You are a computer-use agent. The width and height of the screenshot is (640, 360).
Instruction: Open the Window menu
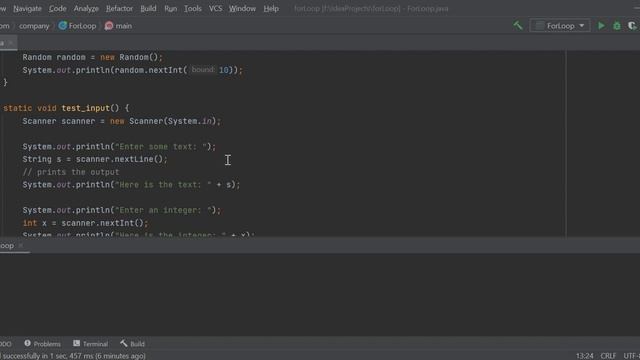pyautogui.click(x=242, y=9)
